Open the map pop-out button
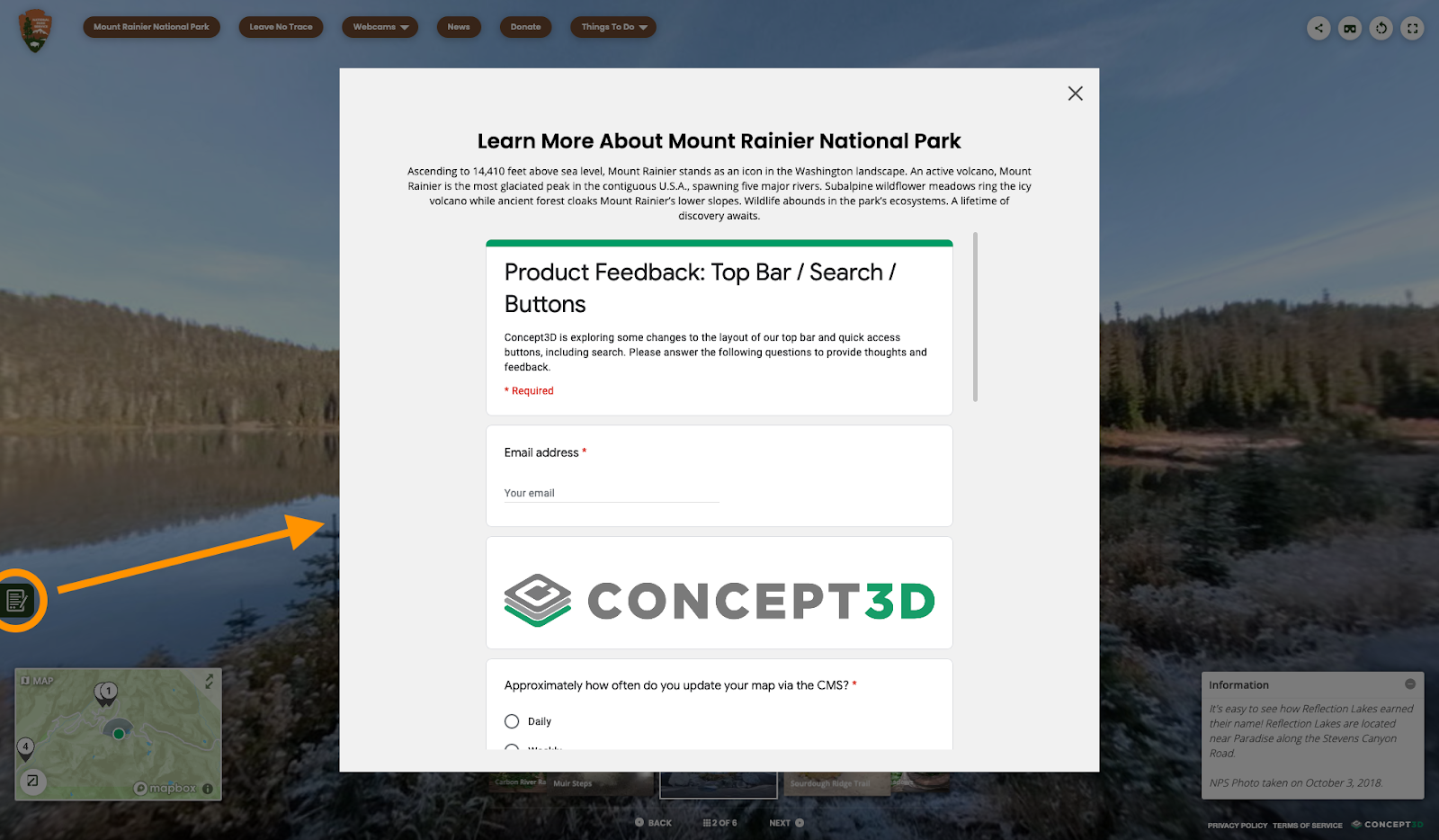Image resolution: width=1439 pixels, height=840 pixels. point(32,781)
